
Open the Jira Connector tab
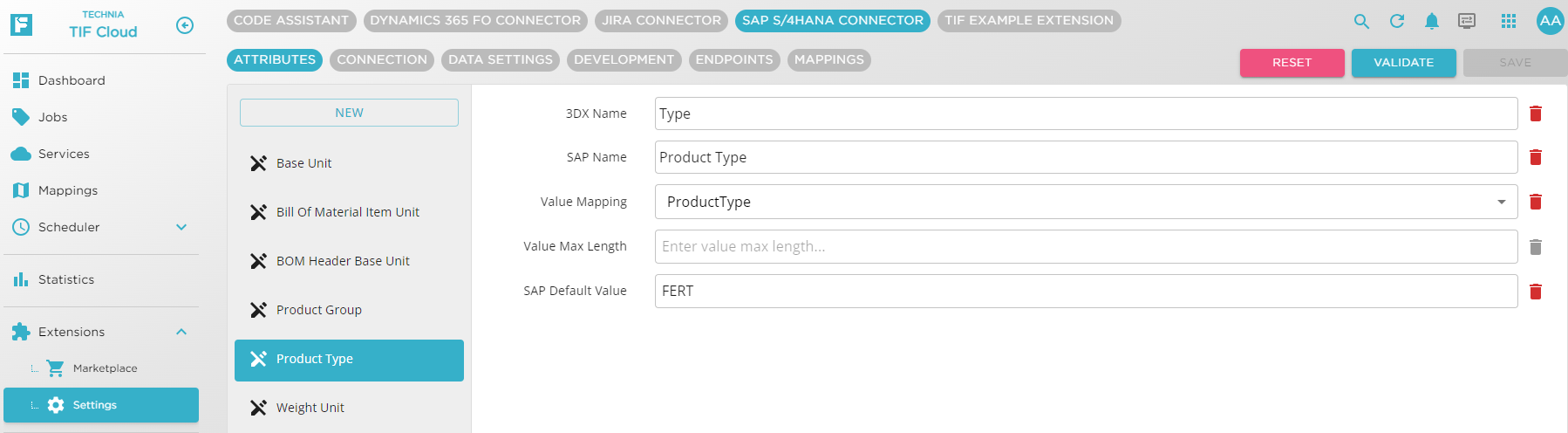[661, 20]
